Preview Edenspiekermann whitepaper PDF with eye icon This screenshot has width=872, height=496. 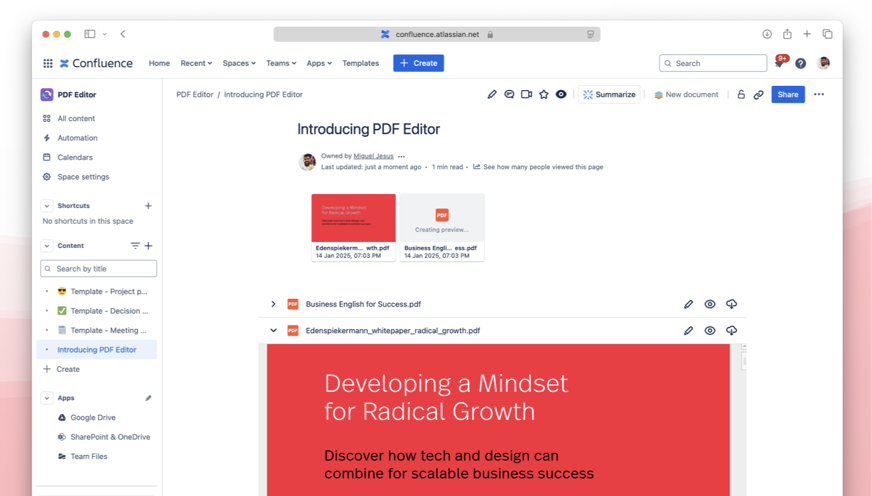710,330
